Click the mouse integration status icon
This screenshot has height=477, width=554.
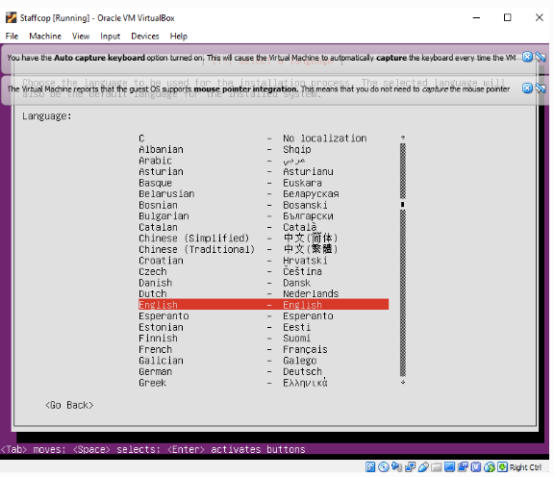(x=489, y=467)
